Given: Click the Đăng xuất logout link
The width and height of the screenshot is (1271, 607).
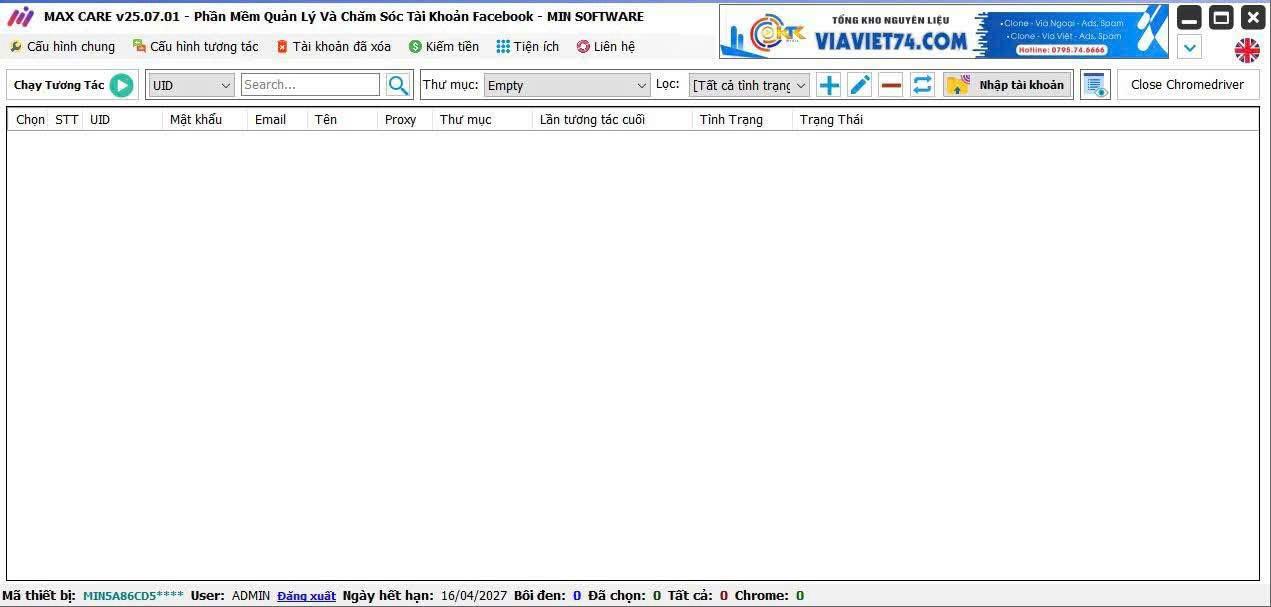Looking at the screenshot, I should 306,596.
